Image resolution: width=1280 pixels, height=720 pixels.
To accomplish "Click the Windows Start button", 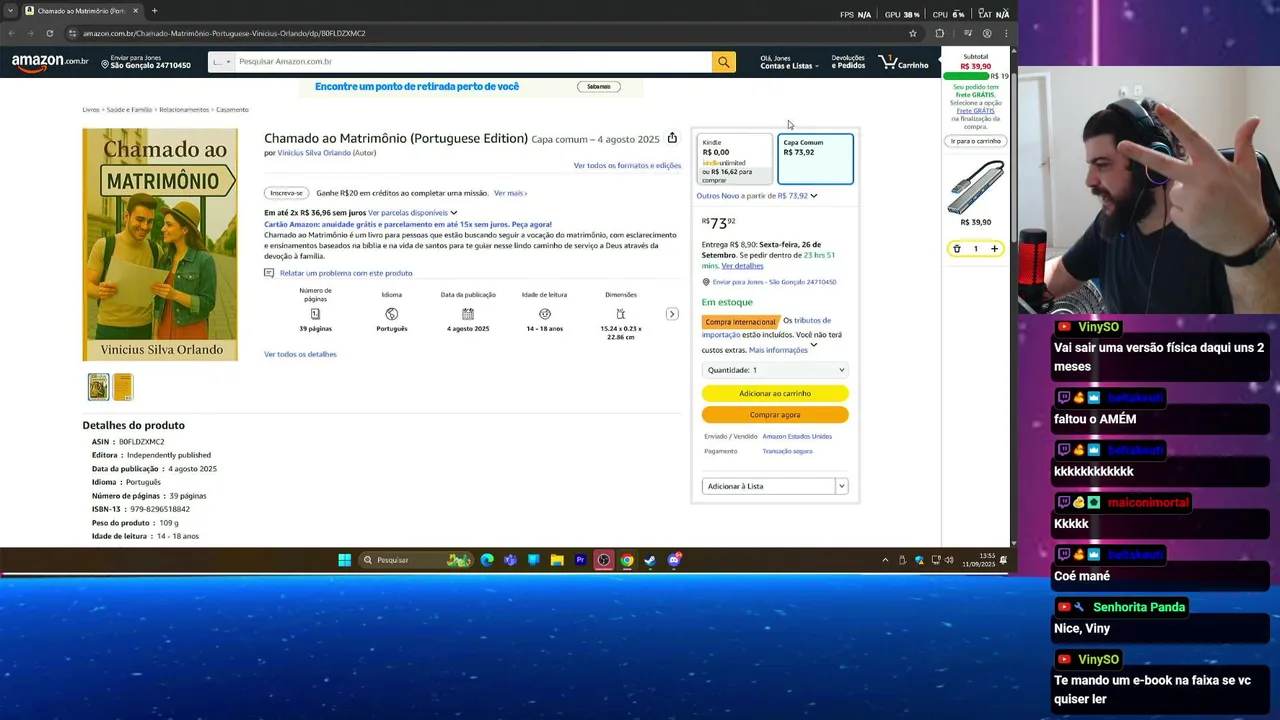I will (x=344, y=560).
